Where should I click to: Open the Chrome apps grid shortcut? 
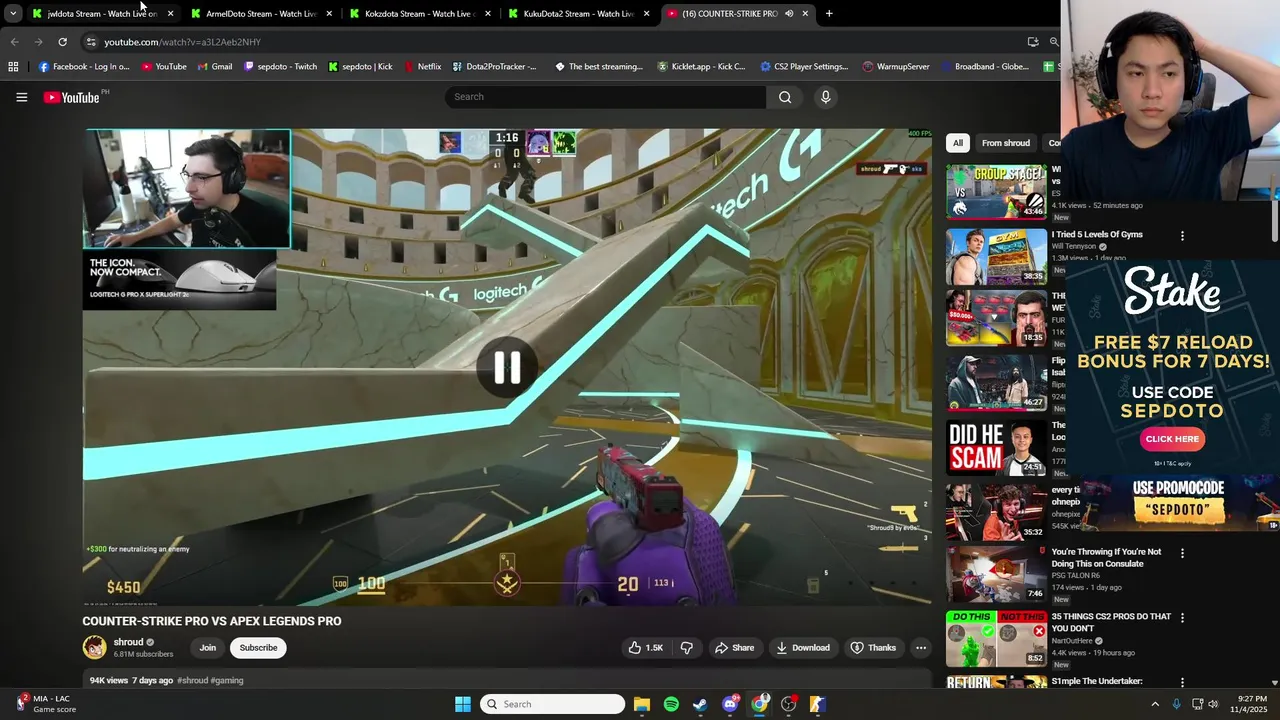[x=13, y=67]
